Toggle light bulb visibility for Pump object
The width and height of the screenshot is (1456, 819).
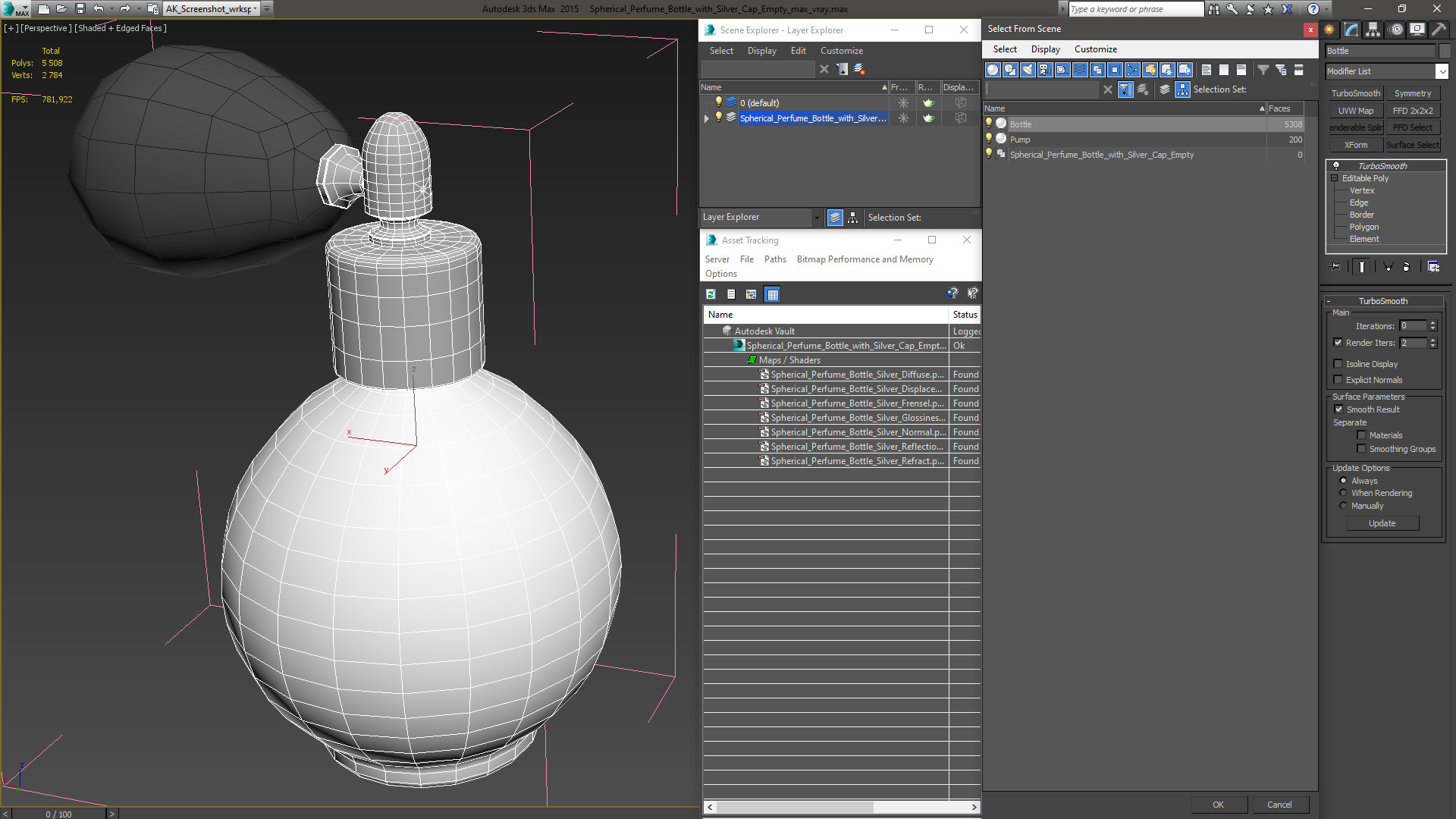(x=989, y=139)
